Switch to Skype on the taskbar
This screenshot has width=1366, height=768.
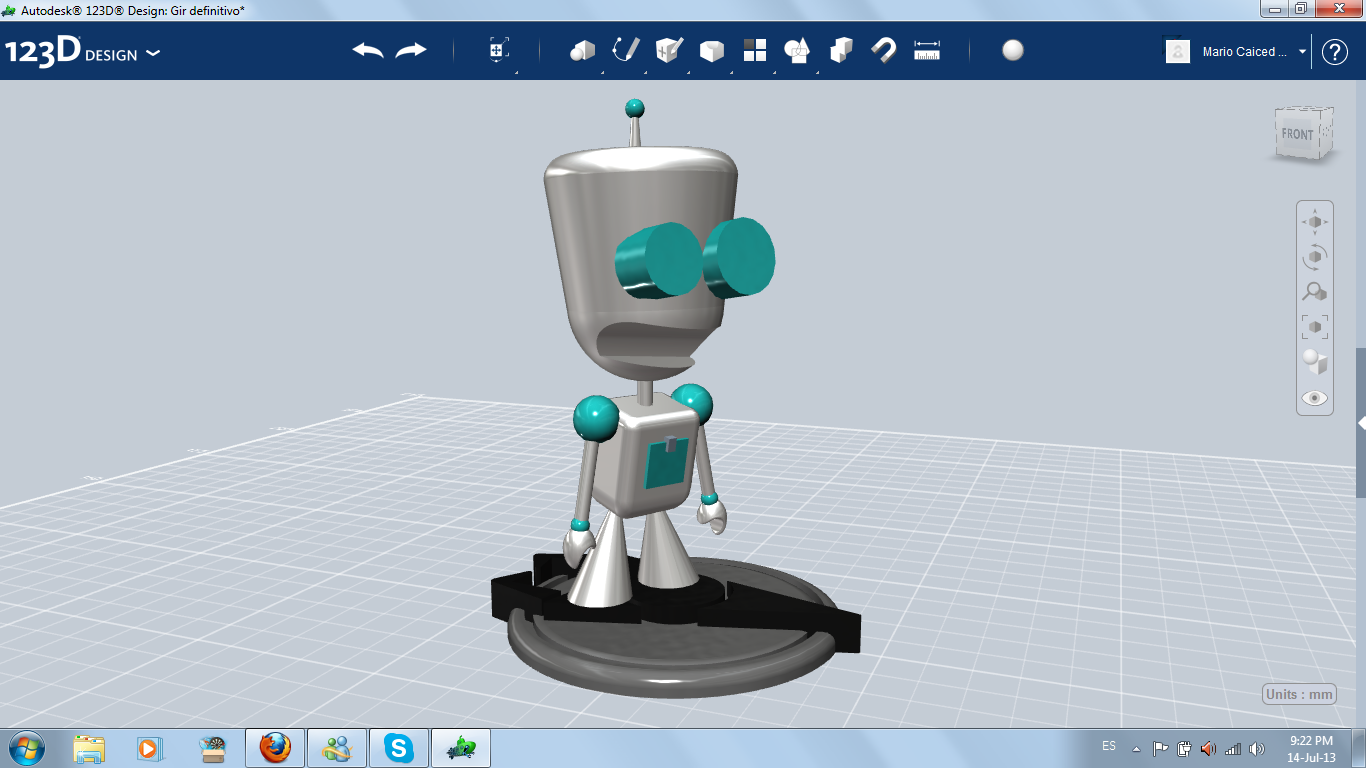click(399, 748)
